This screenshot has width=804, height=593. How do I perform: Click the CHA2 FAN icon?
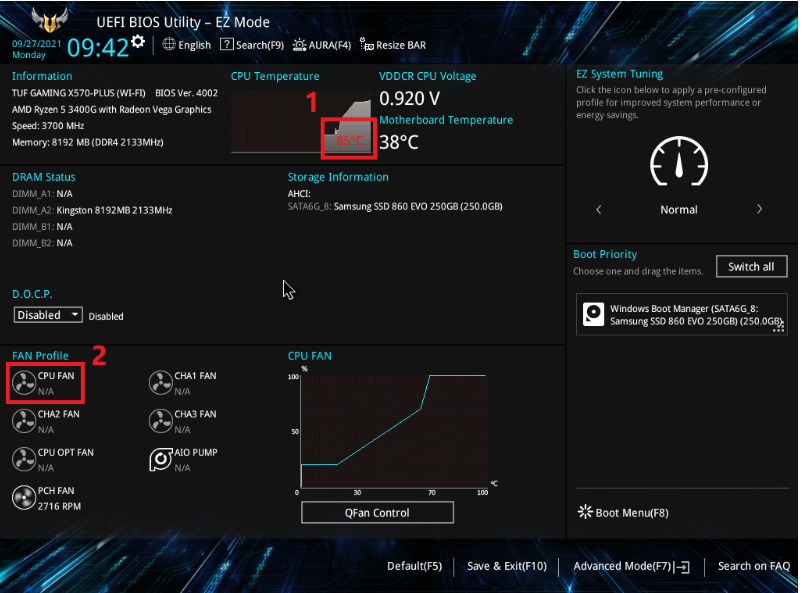[24, 421]
